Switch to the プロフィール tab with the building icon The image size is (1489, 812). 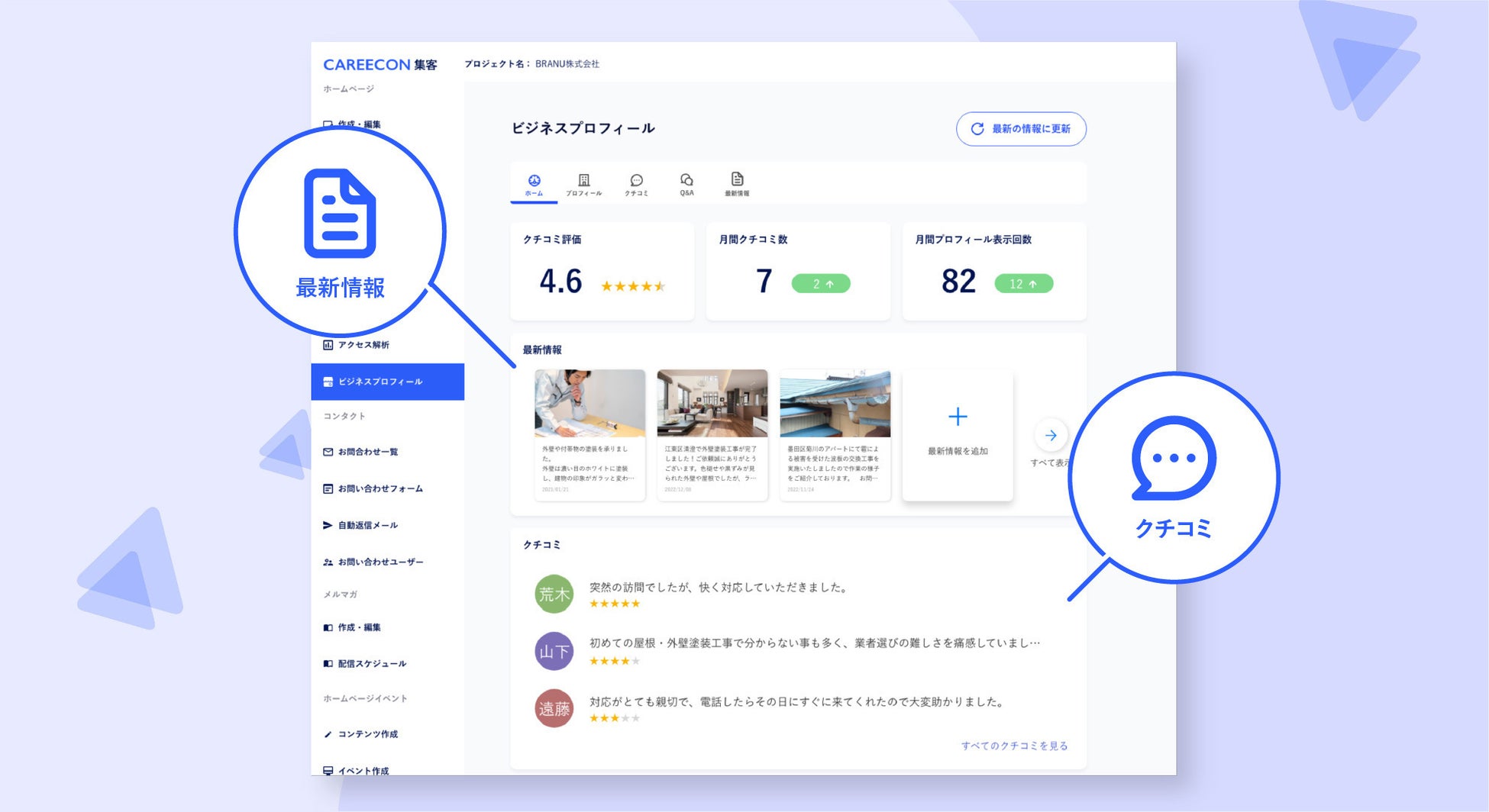[583, 185]
